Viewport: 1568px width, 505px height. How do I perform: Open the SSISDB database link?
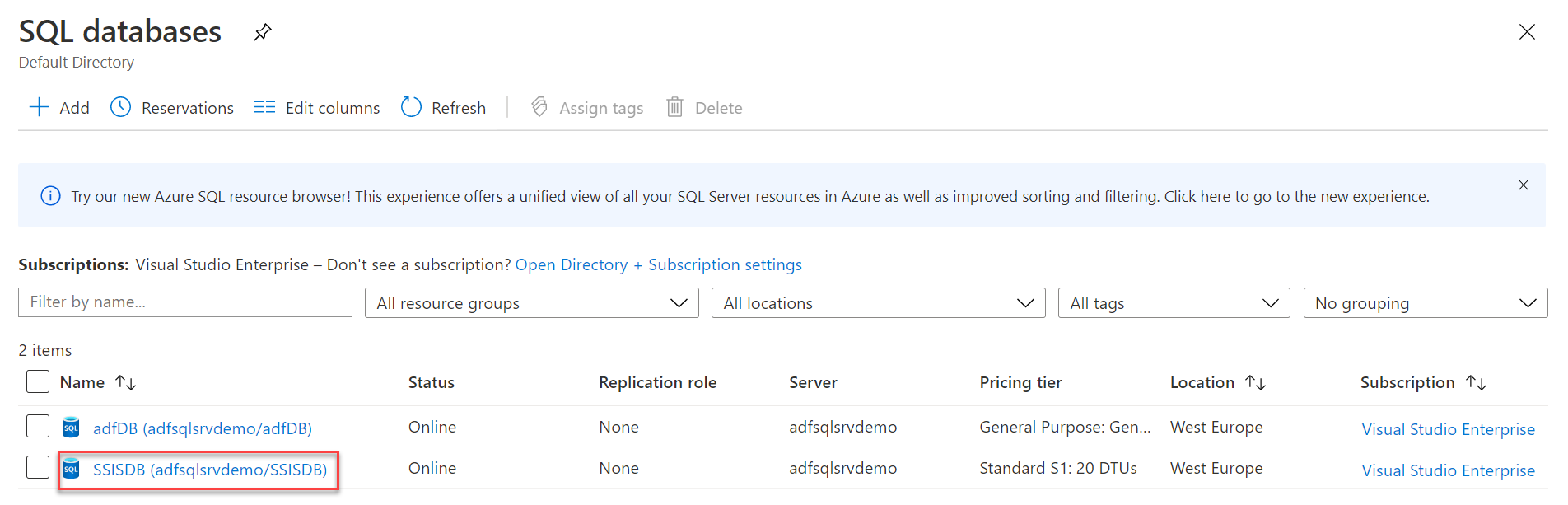209,470
